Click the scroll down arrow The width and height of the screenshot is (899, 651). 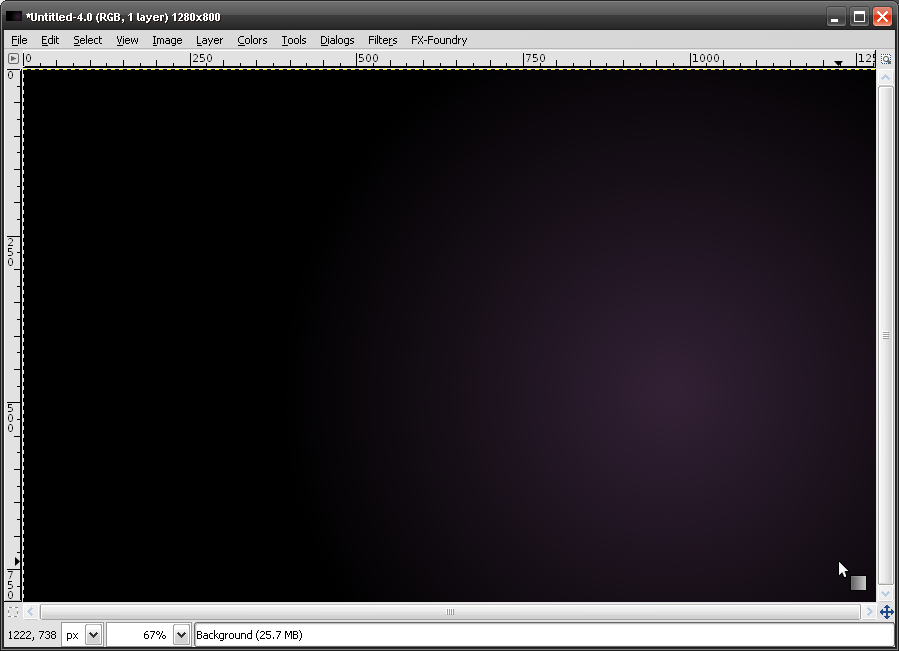pyautogui.click(x=886, y=594)
